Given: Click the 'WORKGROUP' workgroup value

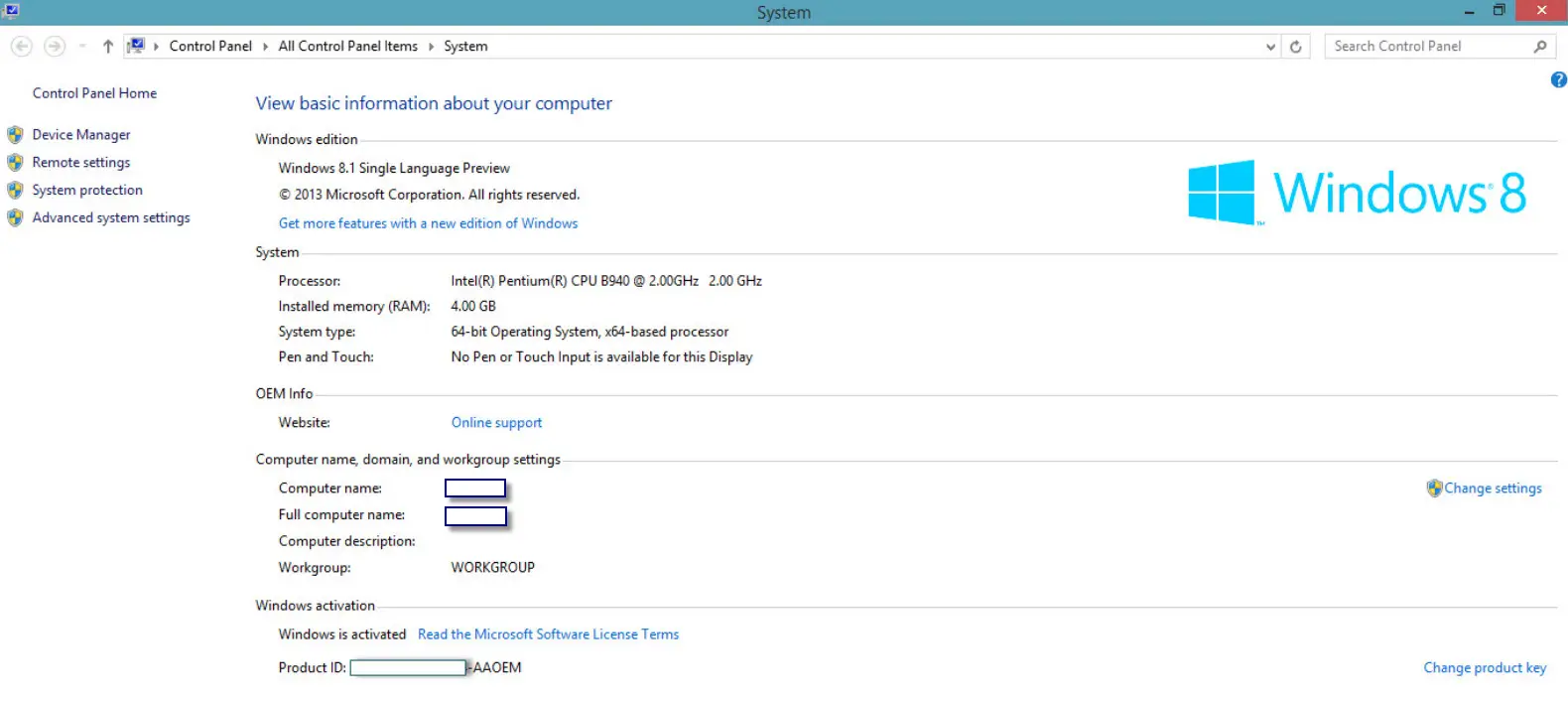Looking at the screenshot, I should coord(492,568).
